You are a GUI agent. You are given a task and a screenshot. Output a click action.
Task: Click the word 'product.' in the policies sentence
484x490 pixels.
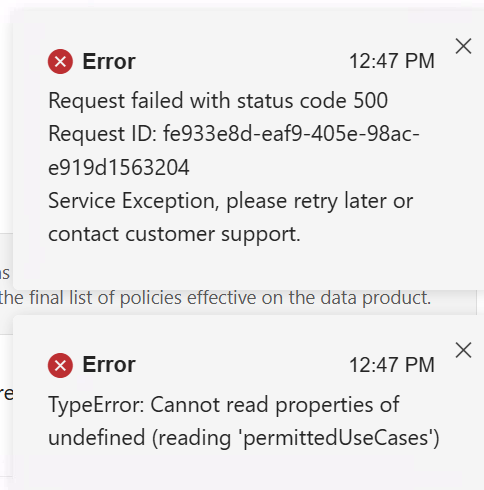(397, 298)
